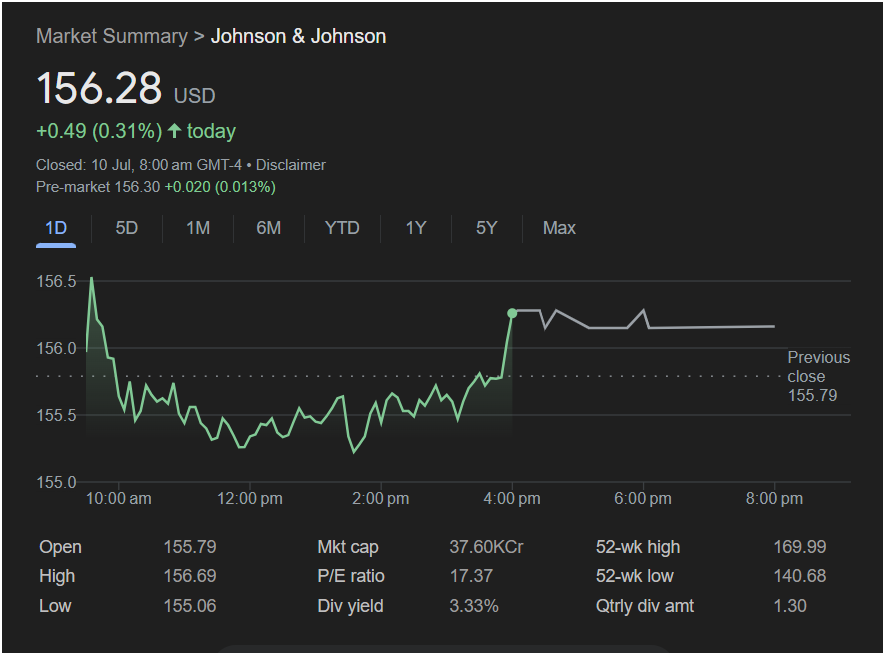The width and height of the screenshot is (885, 655).
Task: Click the 155.0 y-axis label
Action: pyautogui.click(x=56, y=482)
